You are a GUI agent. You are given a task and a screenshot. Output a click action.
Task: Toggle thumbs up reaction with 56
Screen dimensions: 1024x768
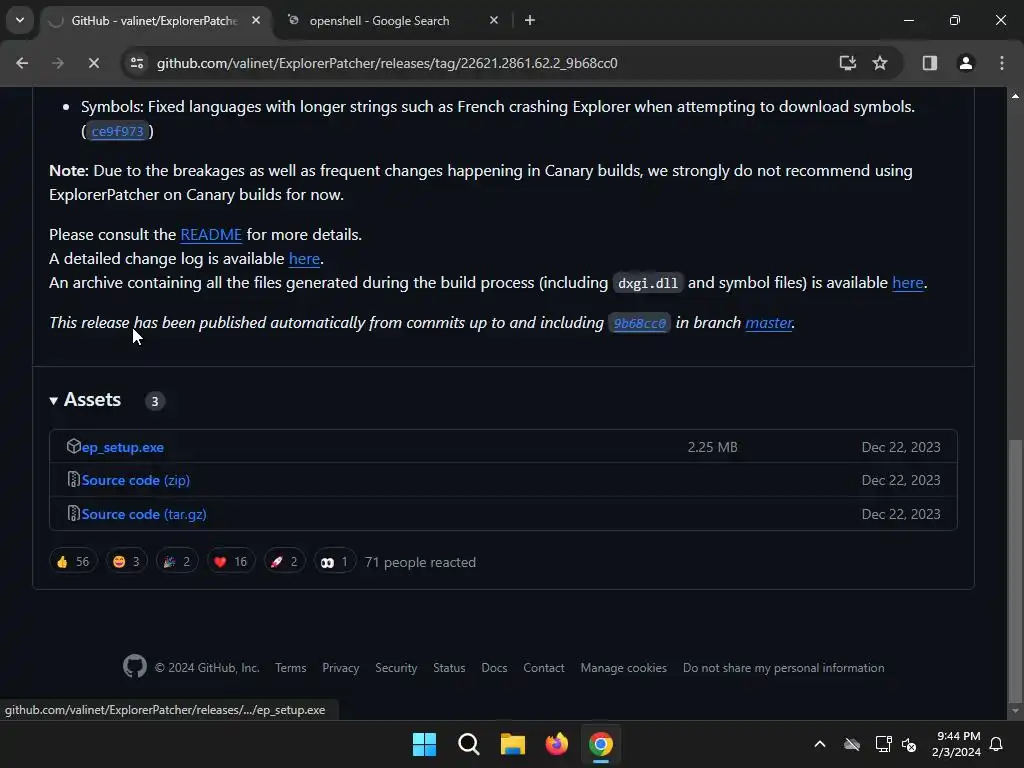73,562
